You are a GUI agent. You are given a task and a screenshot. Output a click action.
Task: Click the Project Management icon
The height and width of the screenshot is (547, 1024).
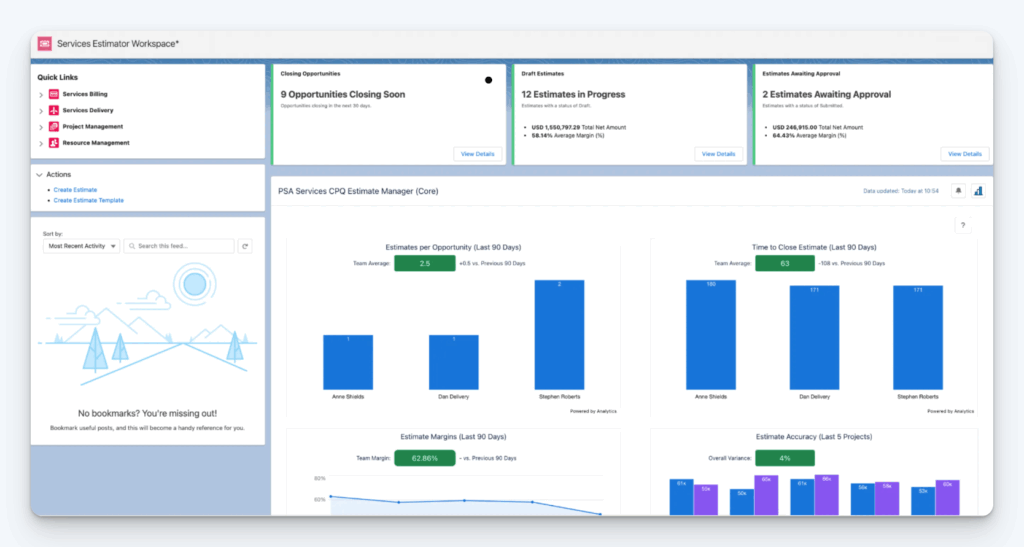click(x=54, y=127)
